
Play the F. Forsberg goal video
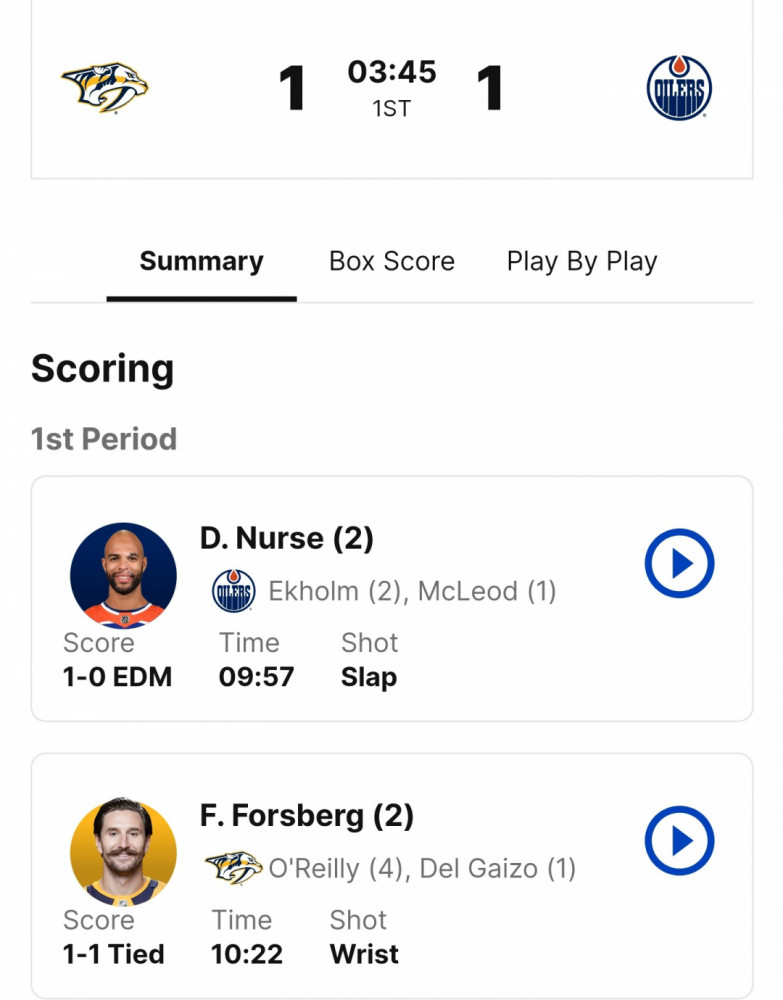679,841
